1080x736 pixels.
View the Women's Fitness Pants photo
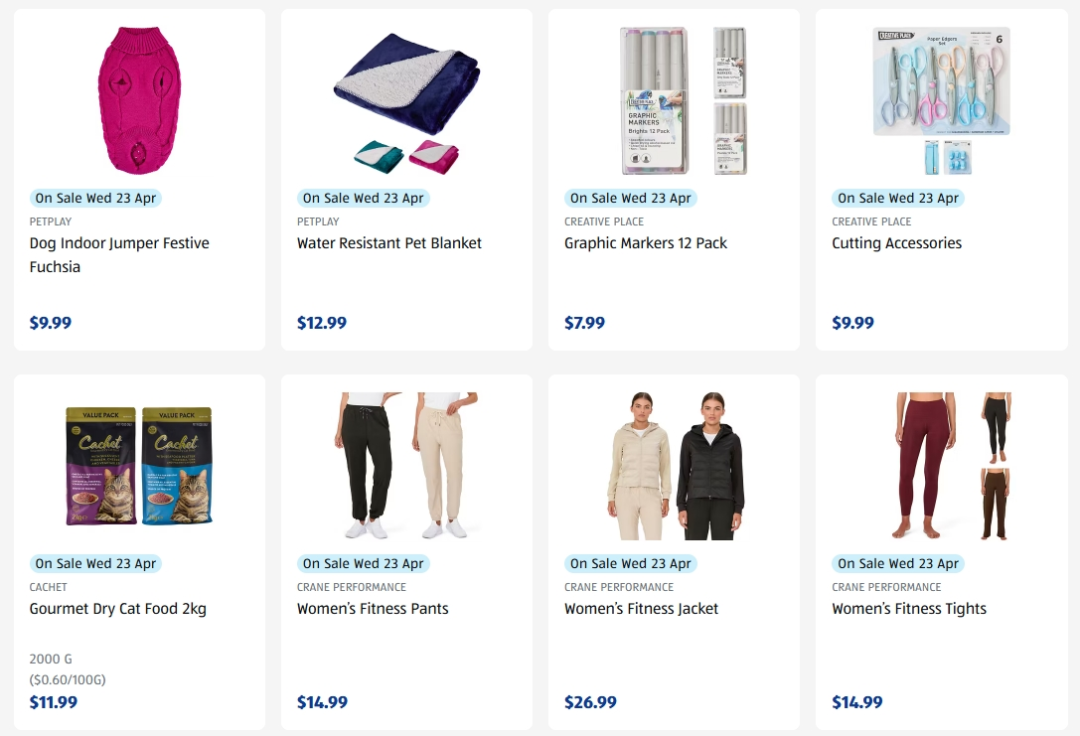point(406,466)
